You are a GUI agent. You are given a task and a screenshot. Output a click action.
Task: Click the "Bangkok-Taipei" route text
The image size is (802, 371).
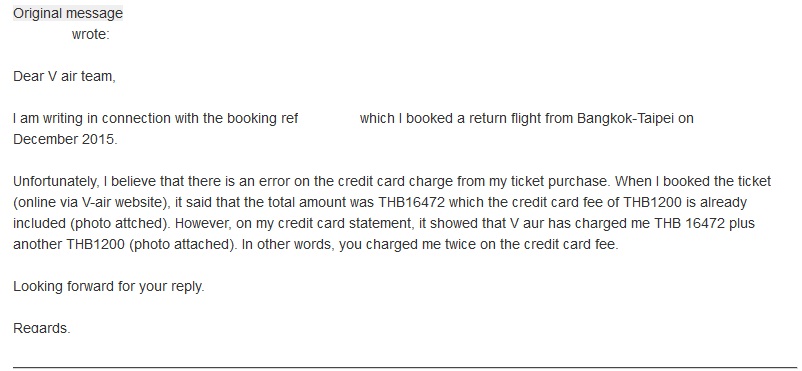(626, 118)
